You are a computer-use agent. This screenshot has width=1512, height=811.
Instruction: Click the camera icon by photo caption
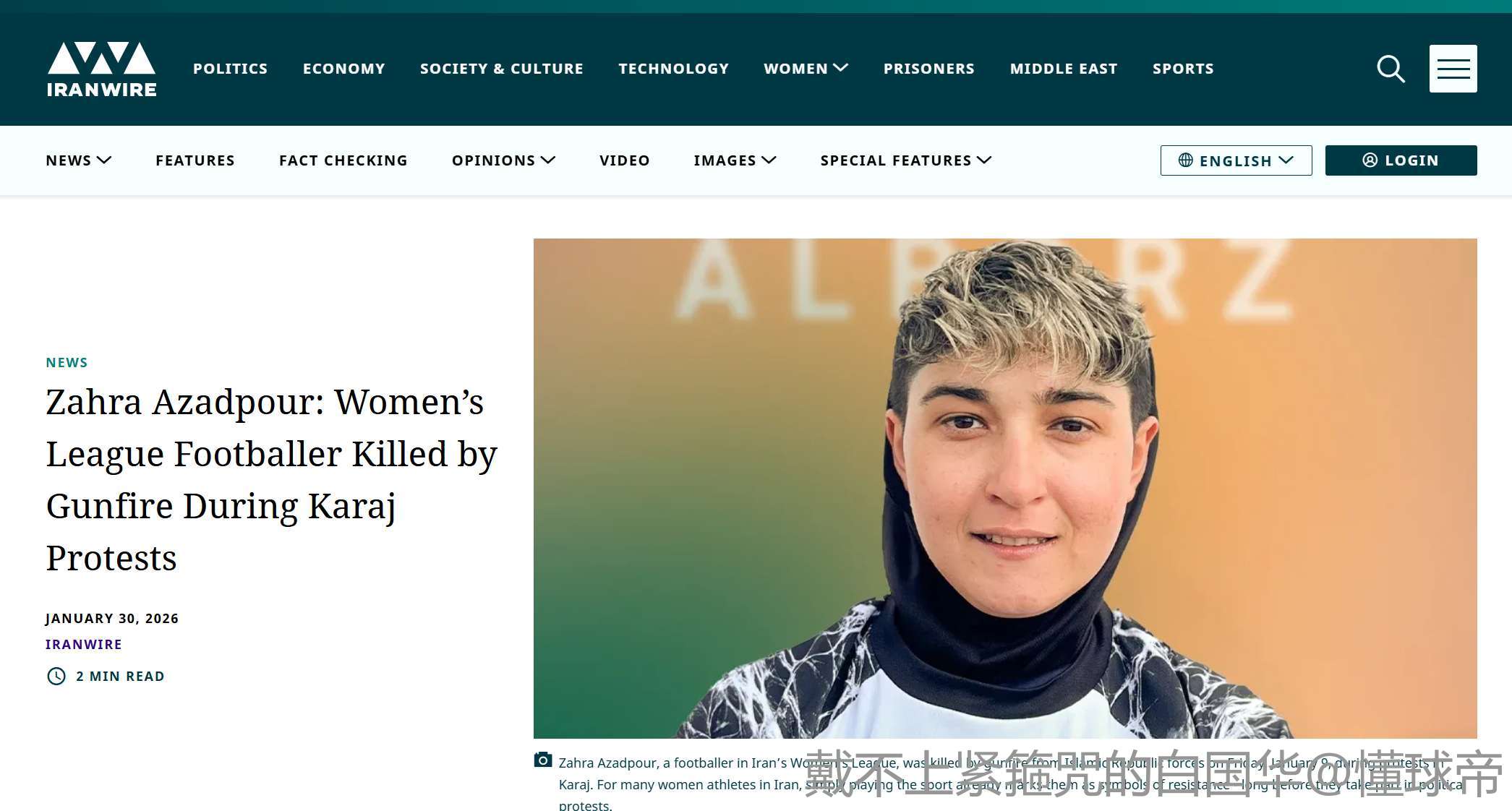[543, 760]
